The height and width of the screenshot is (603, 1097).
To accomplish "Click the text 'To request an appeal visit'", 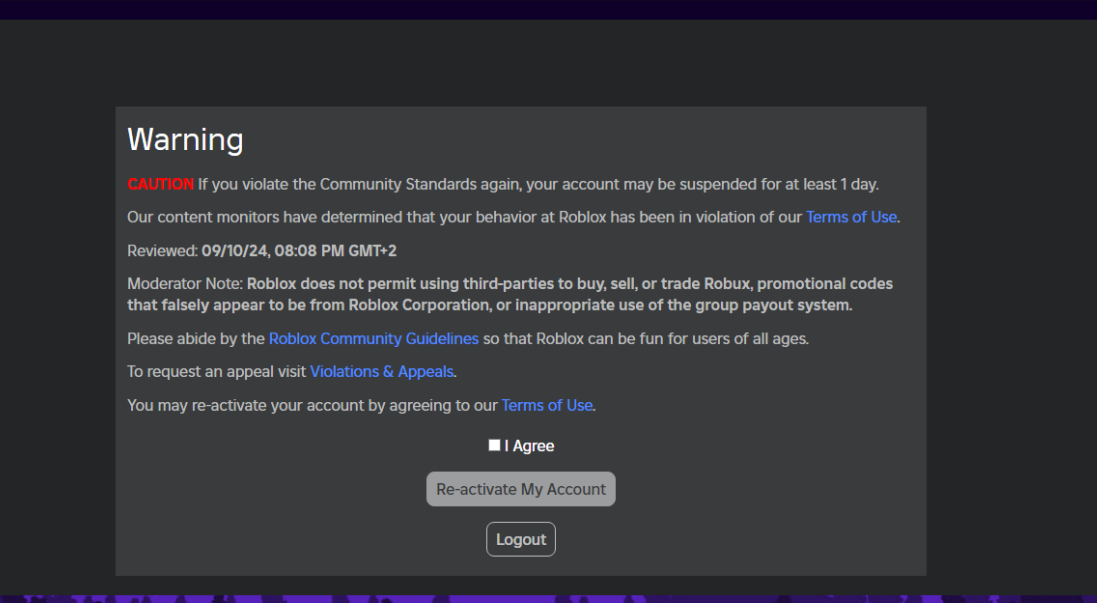I will [217, 371].
